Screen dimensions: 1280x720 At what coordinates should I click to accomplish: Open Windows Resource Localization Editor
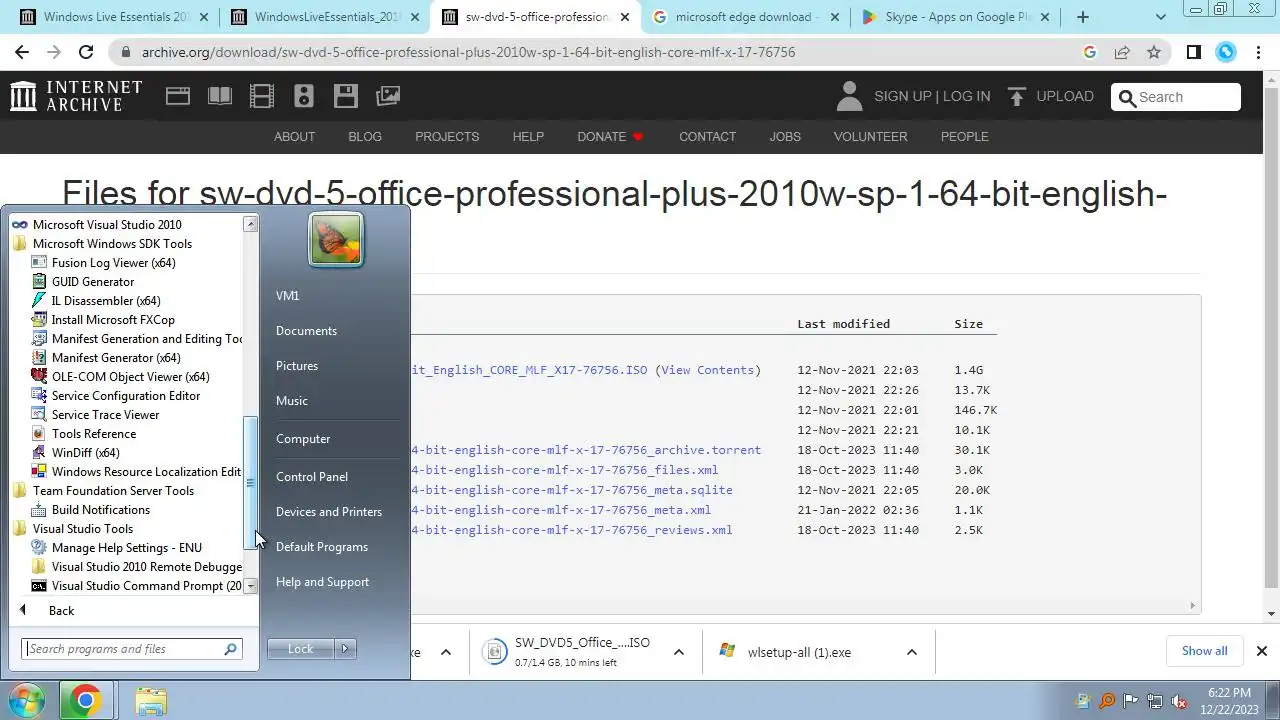point(137,472)
